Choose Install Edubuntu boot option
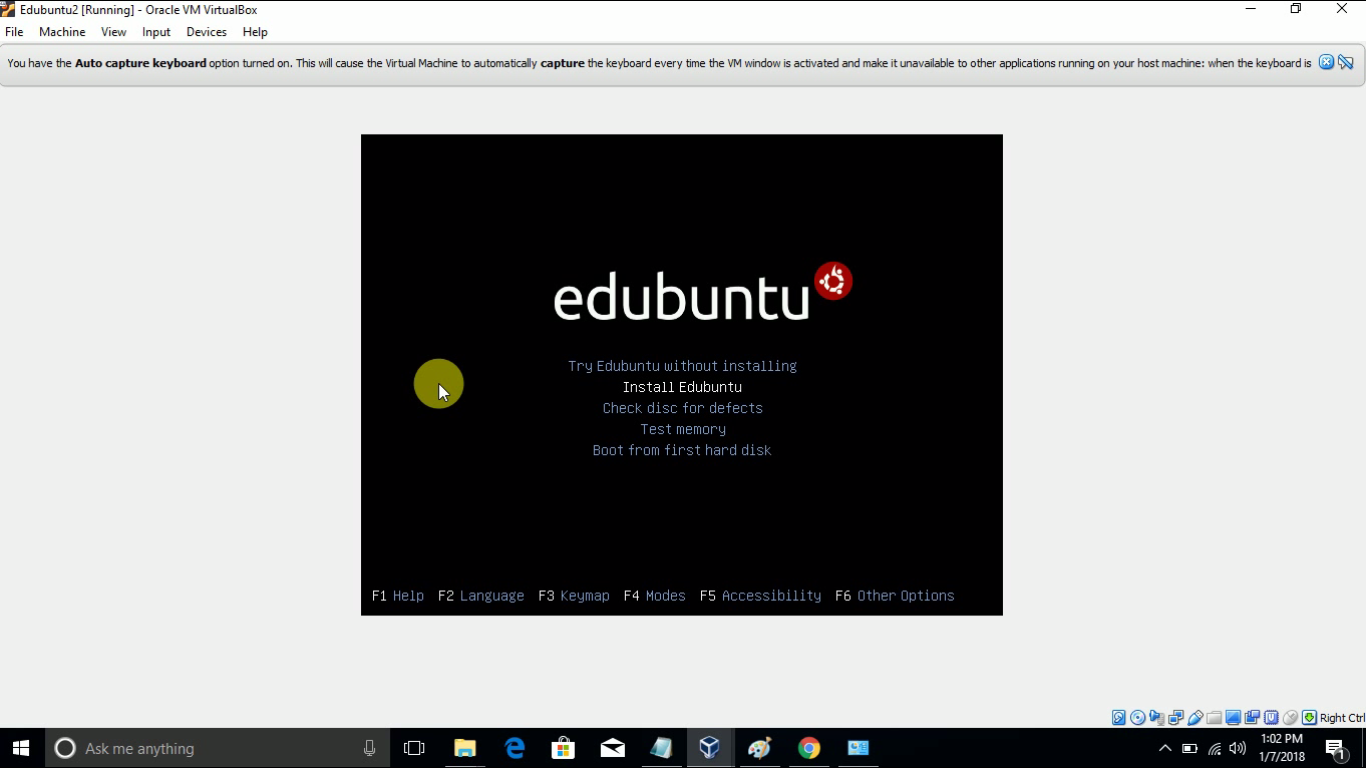 pos(682,387)
